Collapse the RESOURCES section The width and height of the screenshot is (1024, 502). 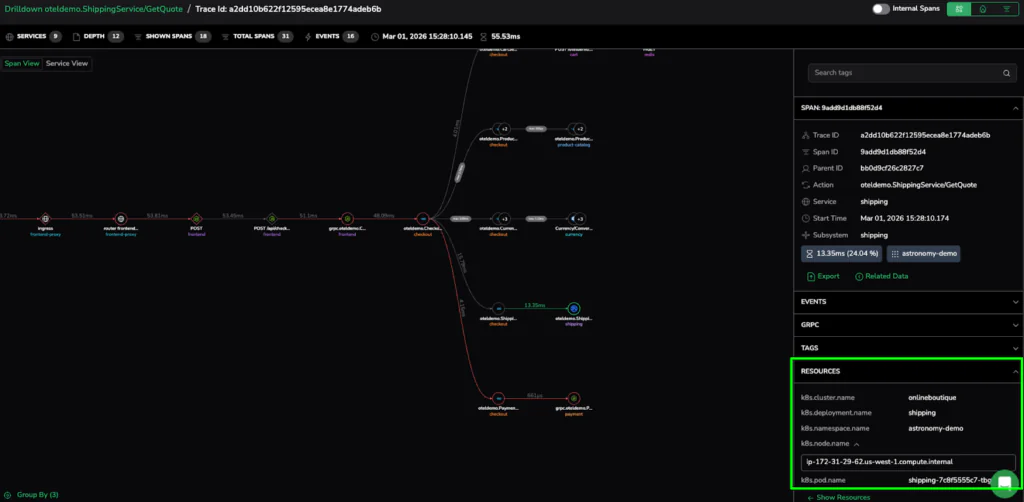pyautogui.click(x=1015, y=371)
